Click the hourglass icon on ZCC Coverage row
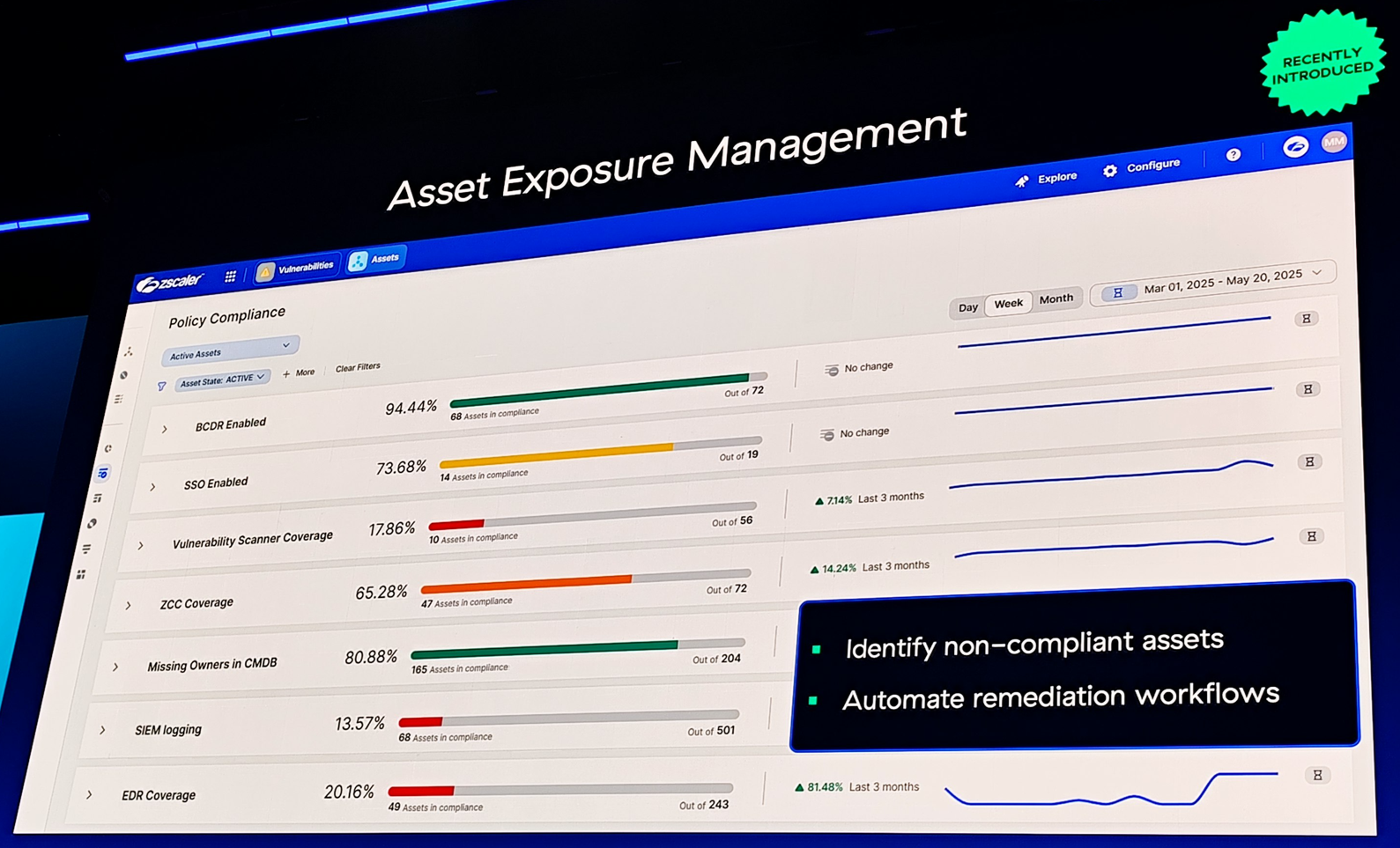 coord(1312,536)
